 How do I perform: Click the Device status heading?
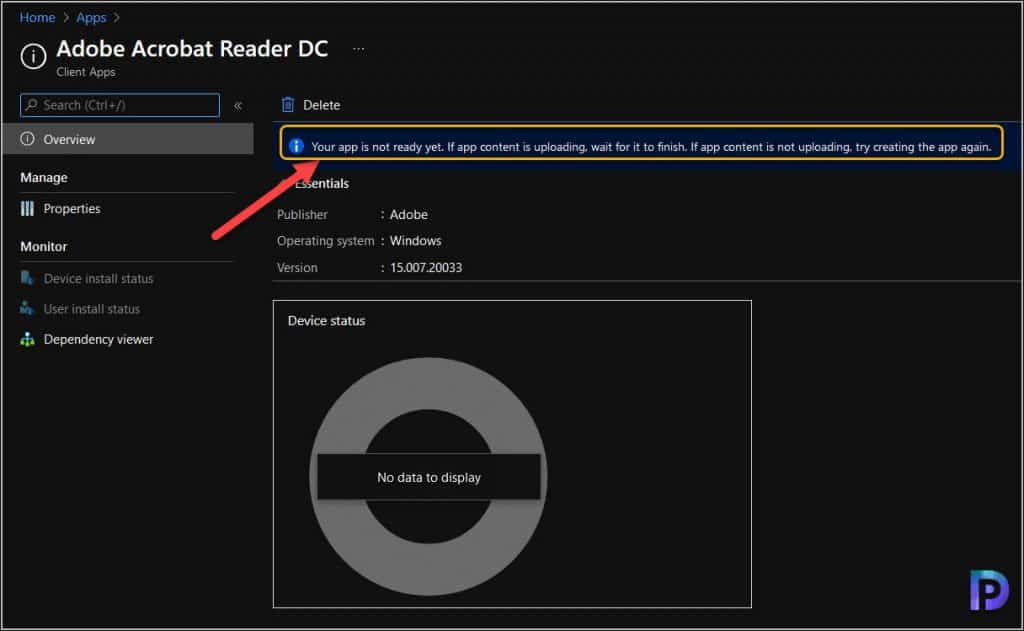click(x=327, y=321)
